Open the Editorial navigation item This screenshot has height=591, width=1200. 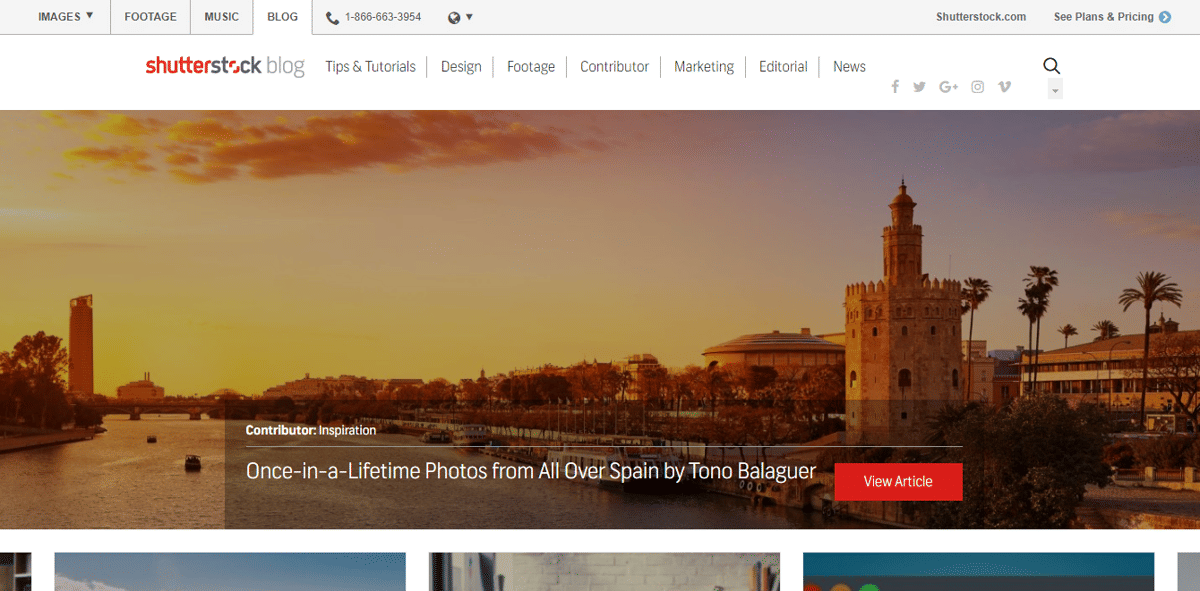(783, 67)
